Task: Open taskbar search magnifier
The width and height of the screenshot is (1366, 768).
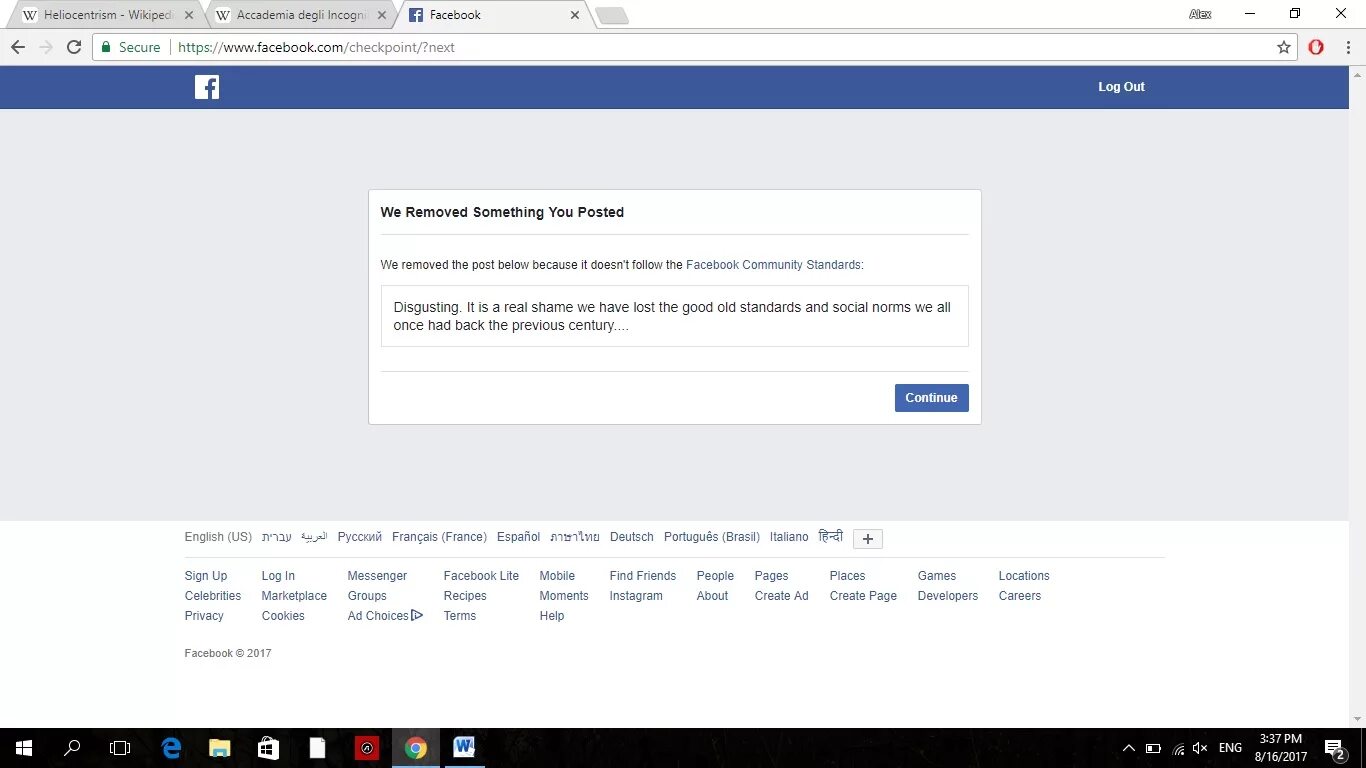Action: pyautogui.click(x=72, y=748)
